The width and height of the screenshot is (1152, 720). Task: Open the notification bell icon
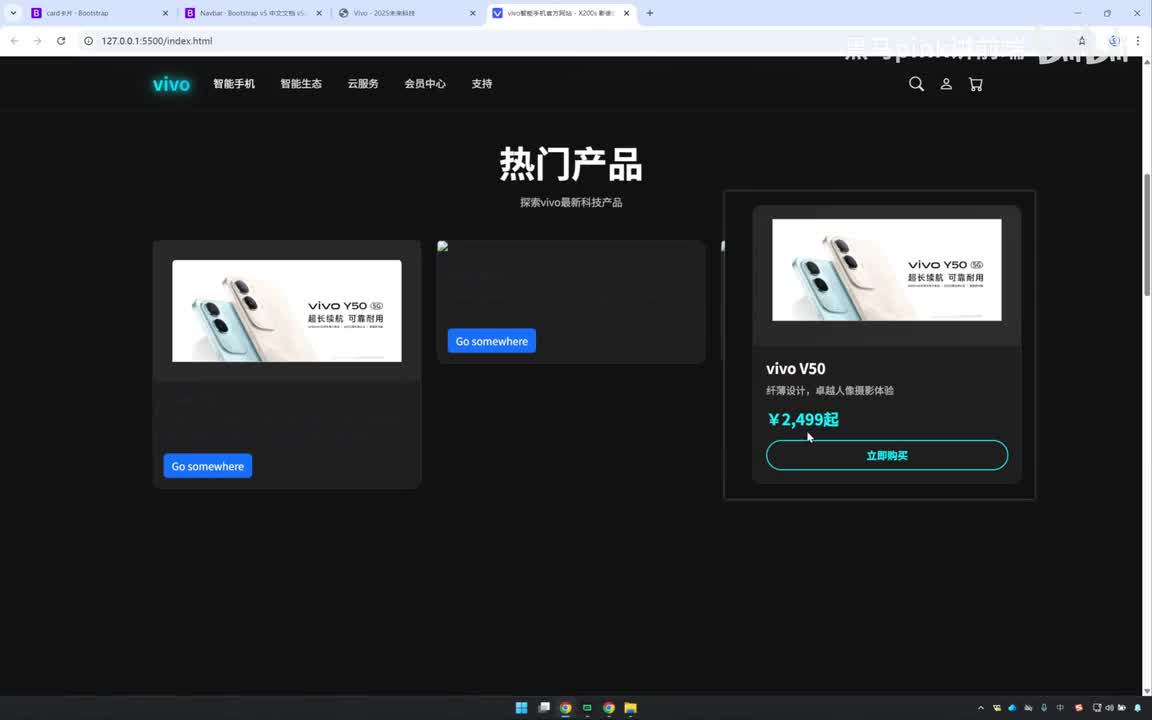coord(1137,708)
